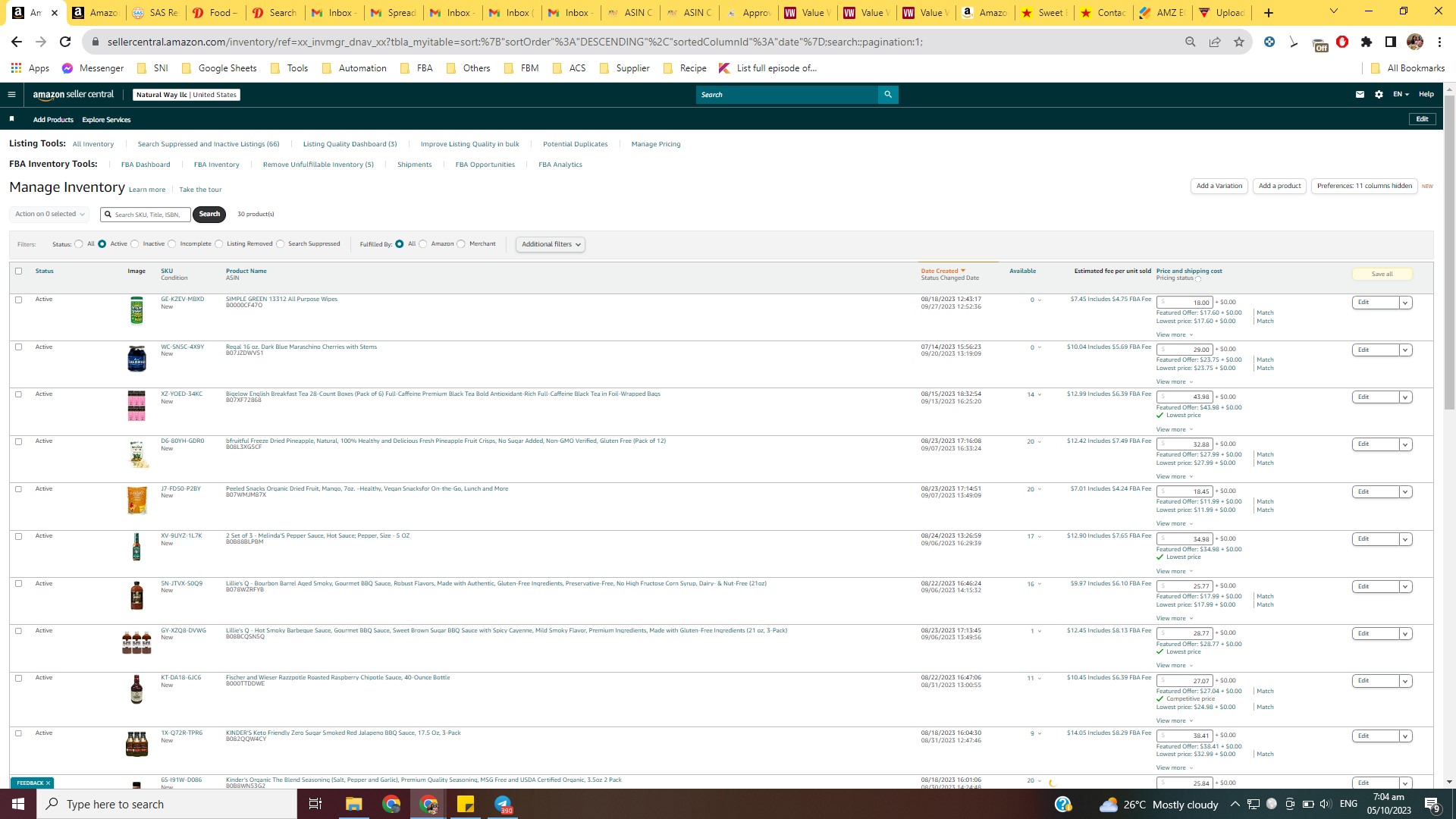Open Chrome three-dot menu
This screenshot has width=1456, height=819.
click(x=1439, y=42)
